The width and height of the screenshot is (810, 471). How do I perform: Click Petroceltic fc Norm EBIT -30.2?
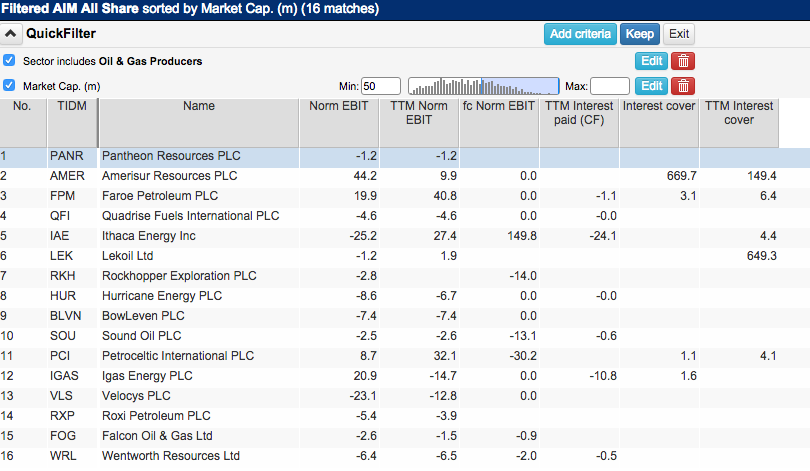click(523, 356)
